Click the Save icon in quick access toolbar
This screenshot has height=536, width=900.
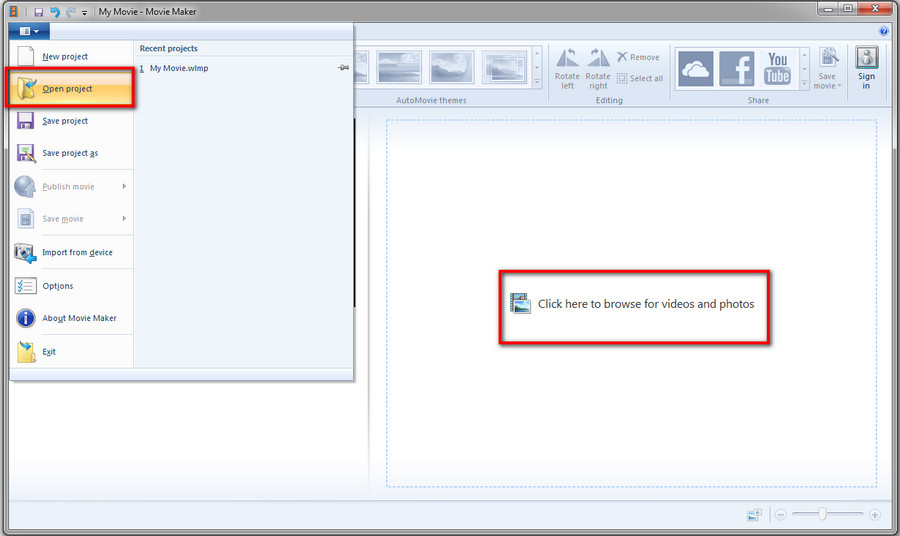click(x=38, y=12)
